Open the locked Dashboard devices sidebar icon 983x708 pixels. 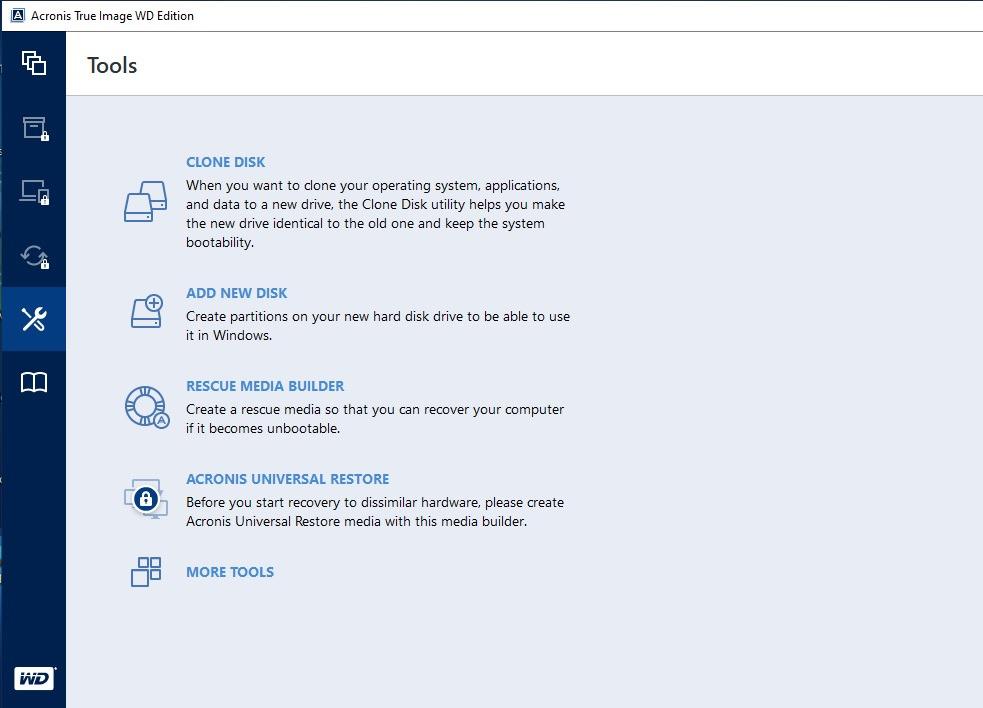point(34,192)
